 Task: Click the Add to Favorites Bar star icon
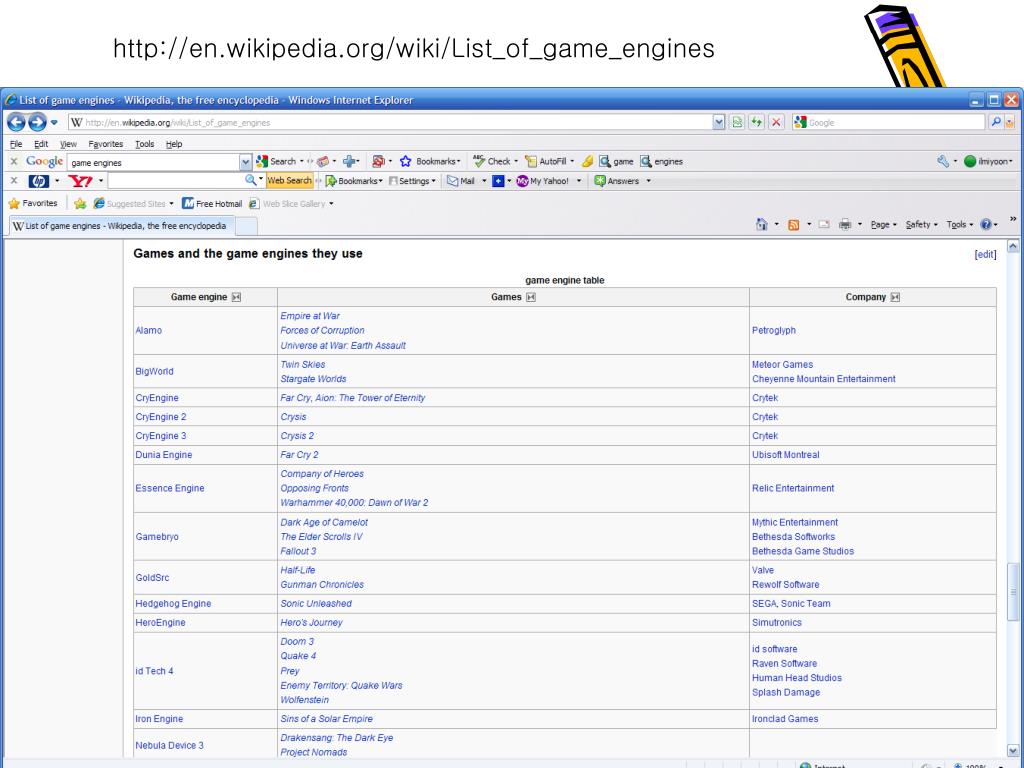pyautogui.click(x=80, y=204)
